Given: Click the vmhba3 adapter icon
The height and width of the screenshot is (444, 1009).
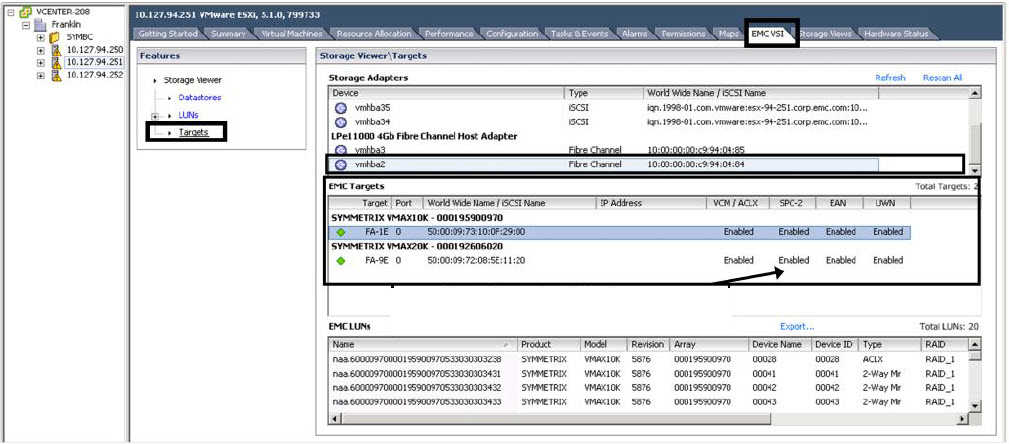Looking at the screenshot, I should (341, 150).
